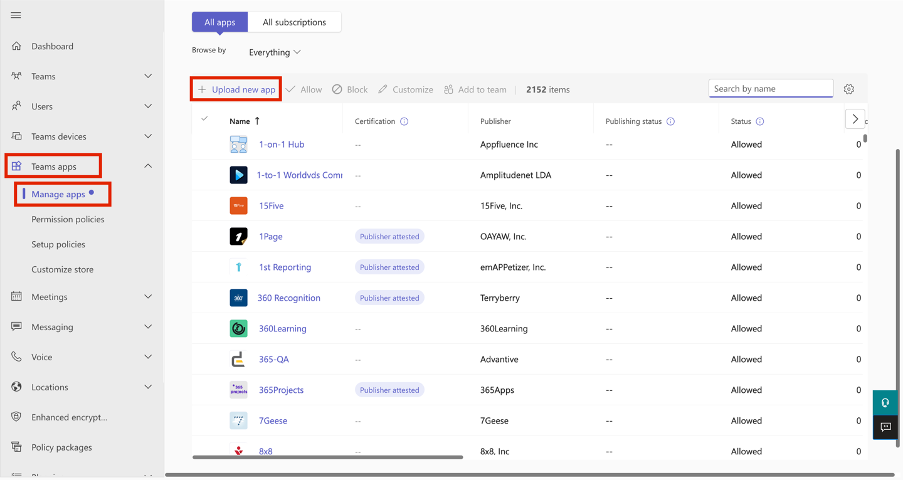The image size is (904, 481).
Task: Click the 15Five app icon
Action: point(239,205)
